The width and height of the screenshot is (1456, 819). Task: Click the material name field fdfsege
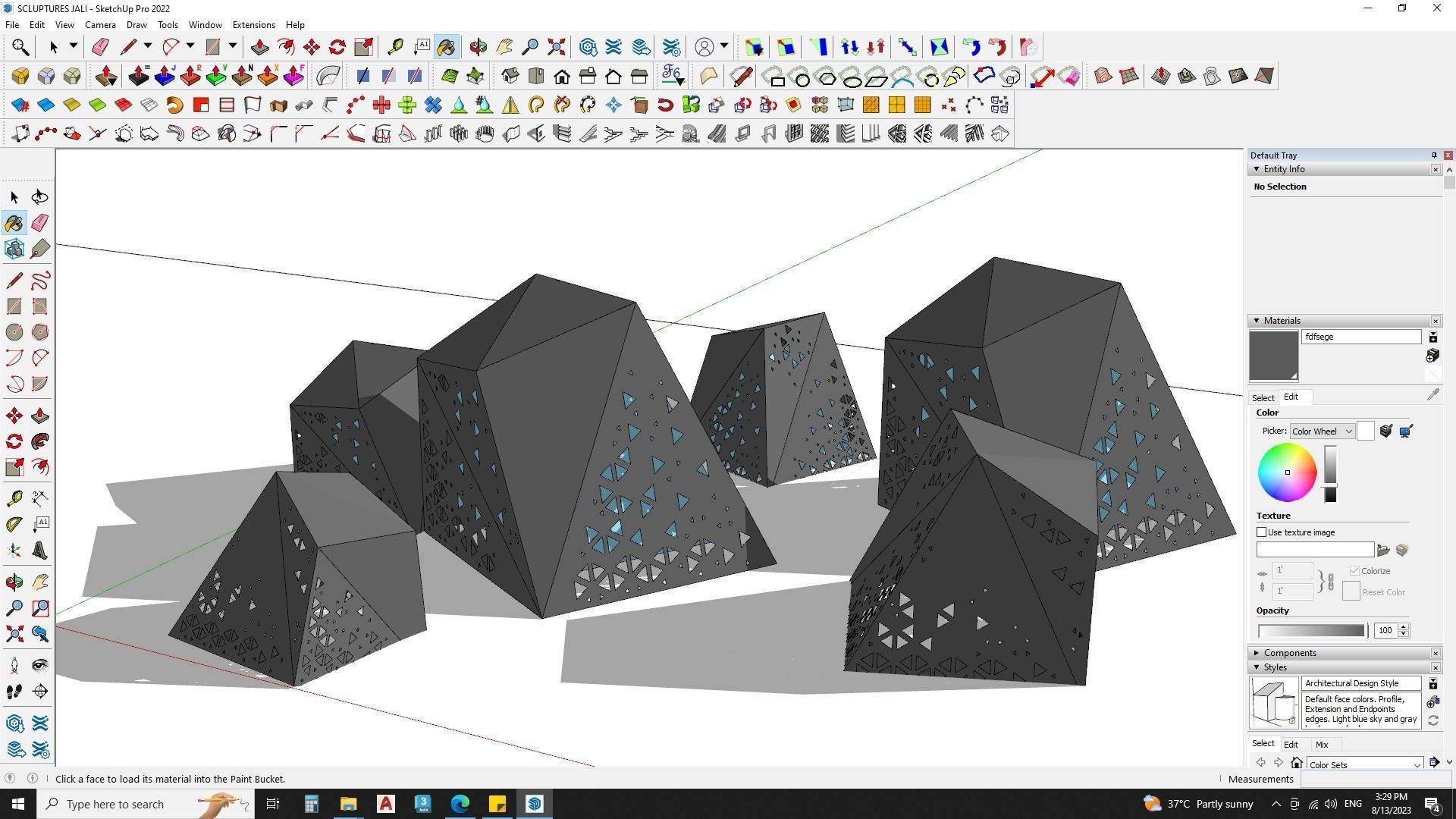(1360, 337)
